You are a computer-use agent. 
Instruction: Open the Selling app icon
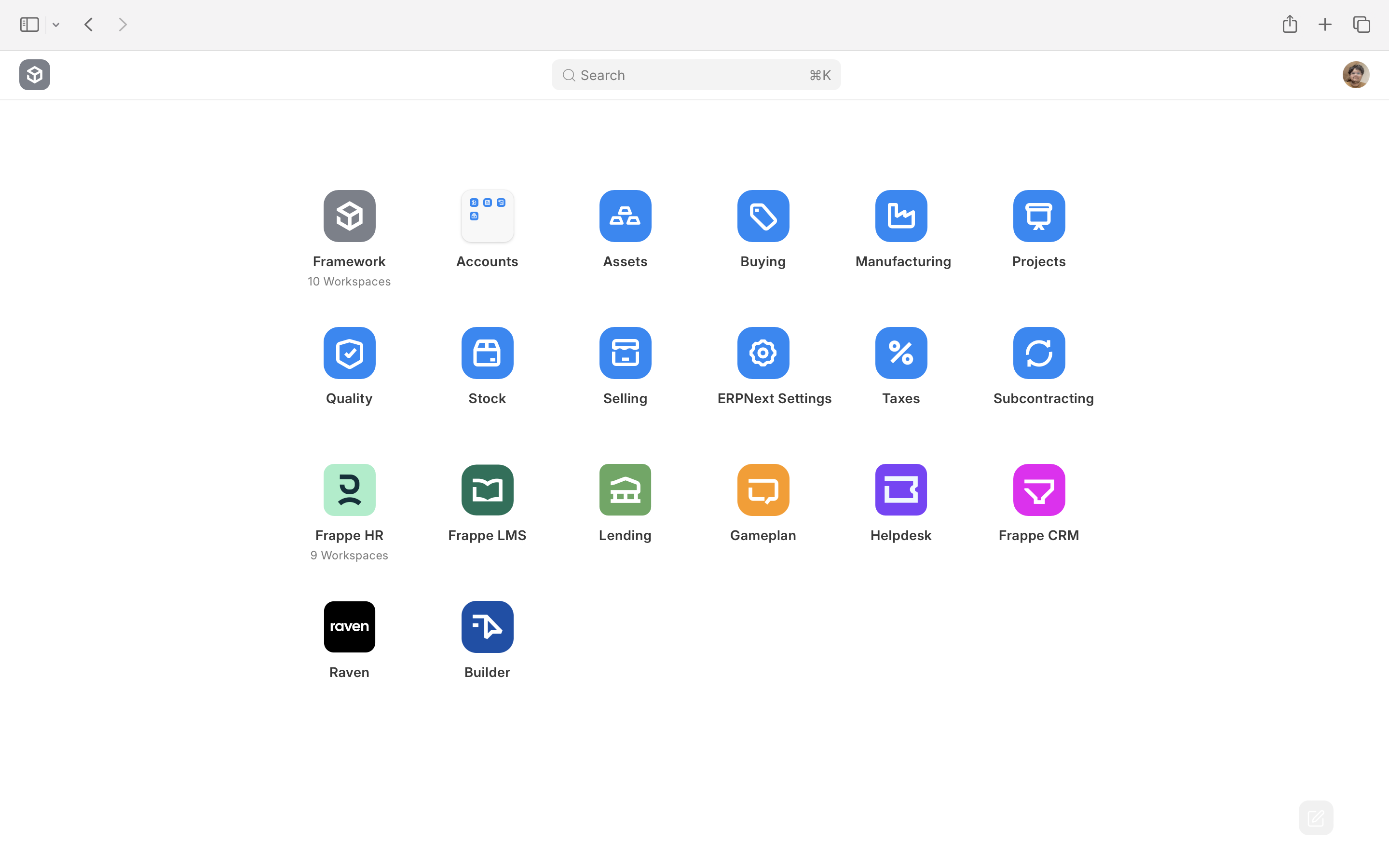pos(625,353)
